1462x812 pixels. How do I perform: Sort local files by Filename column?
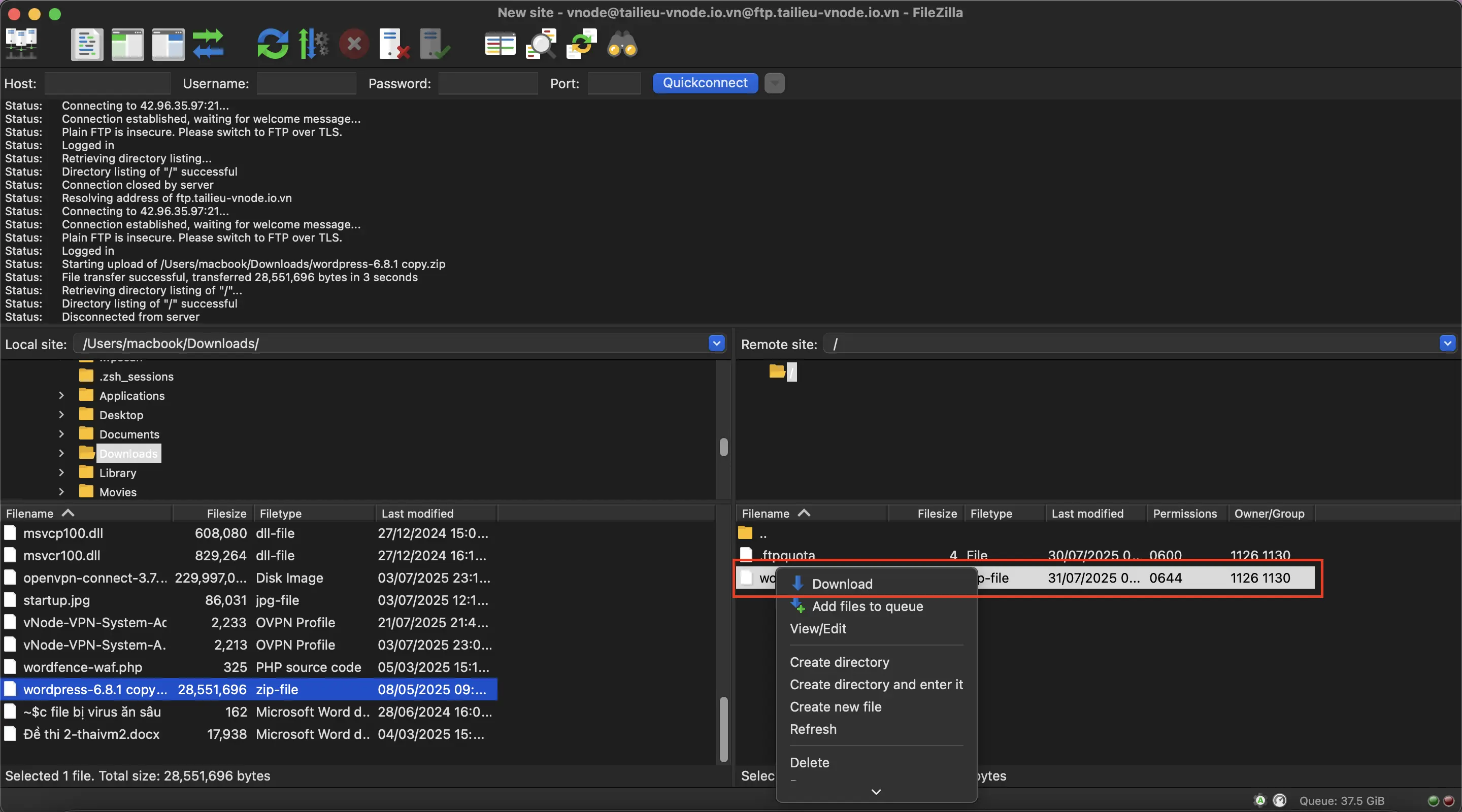click(86, 513)
